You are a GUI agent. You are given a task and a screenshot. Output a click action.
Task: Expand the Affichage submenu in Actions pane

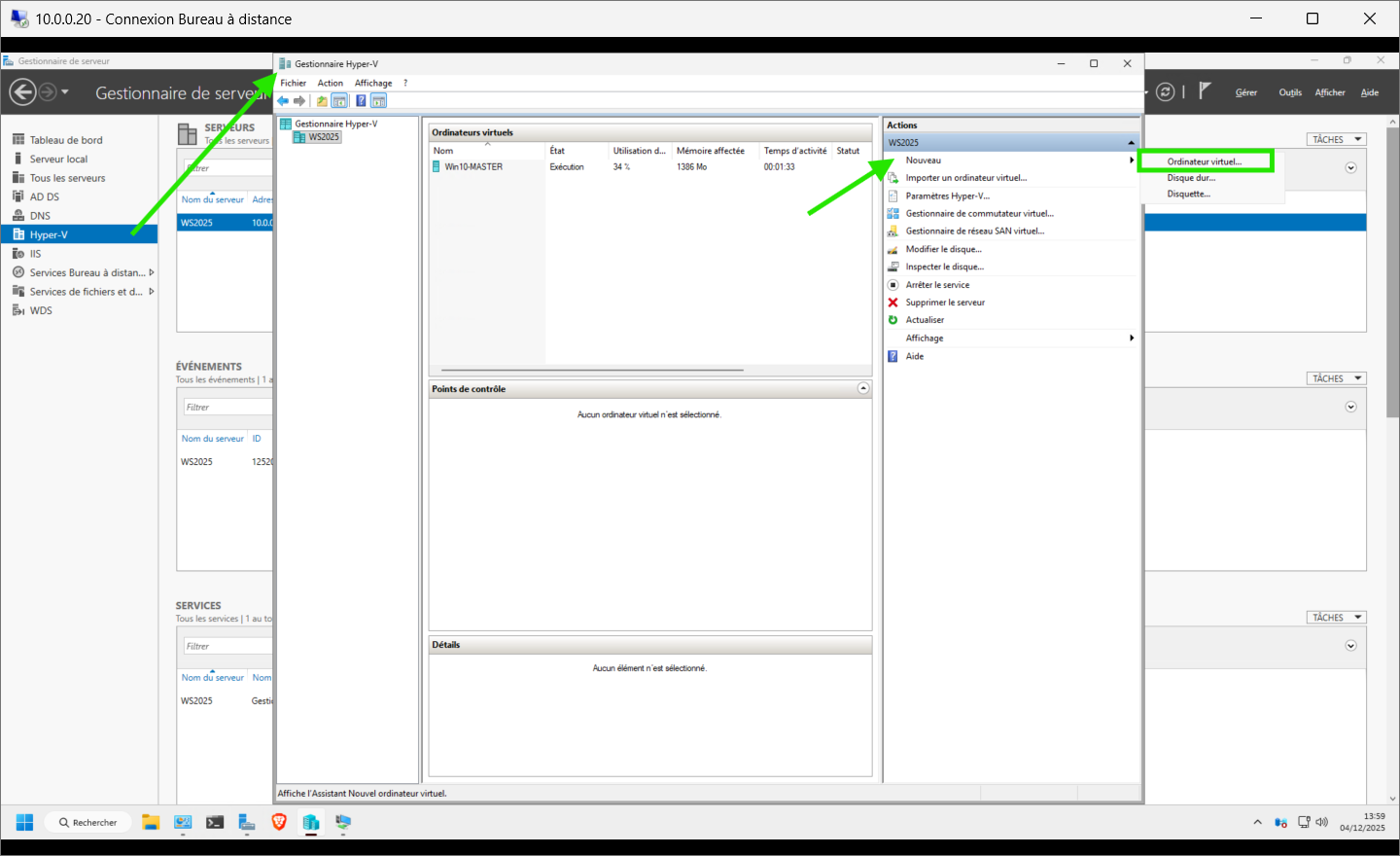[x=1011, y=339]
